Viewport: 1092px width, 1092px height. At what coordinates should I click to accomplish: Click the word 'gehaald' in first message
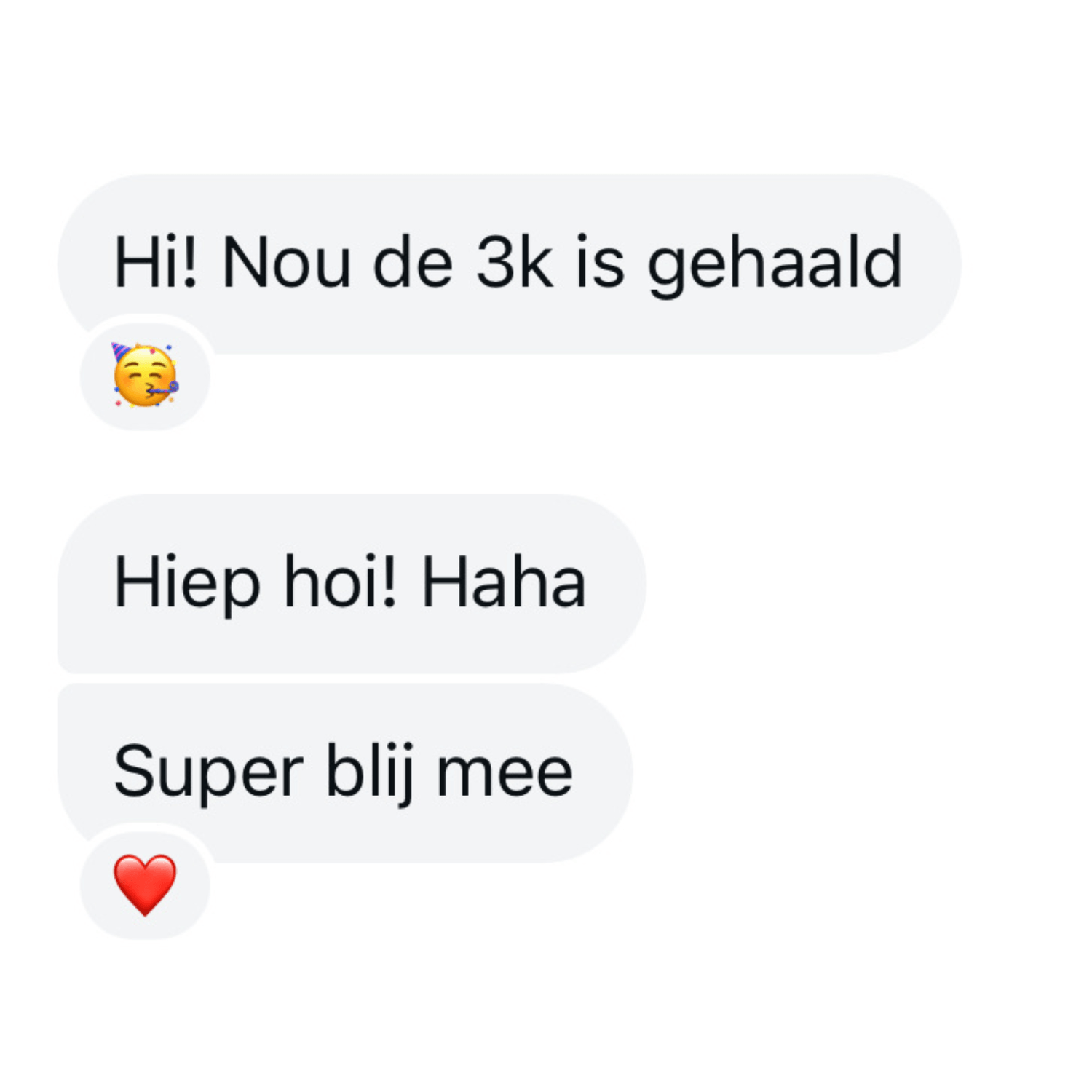pos(775,266)
